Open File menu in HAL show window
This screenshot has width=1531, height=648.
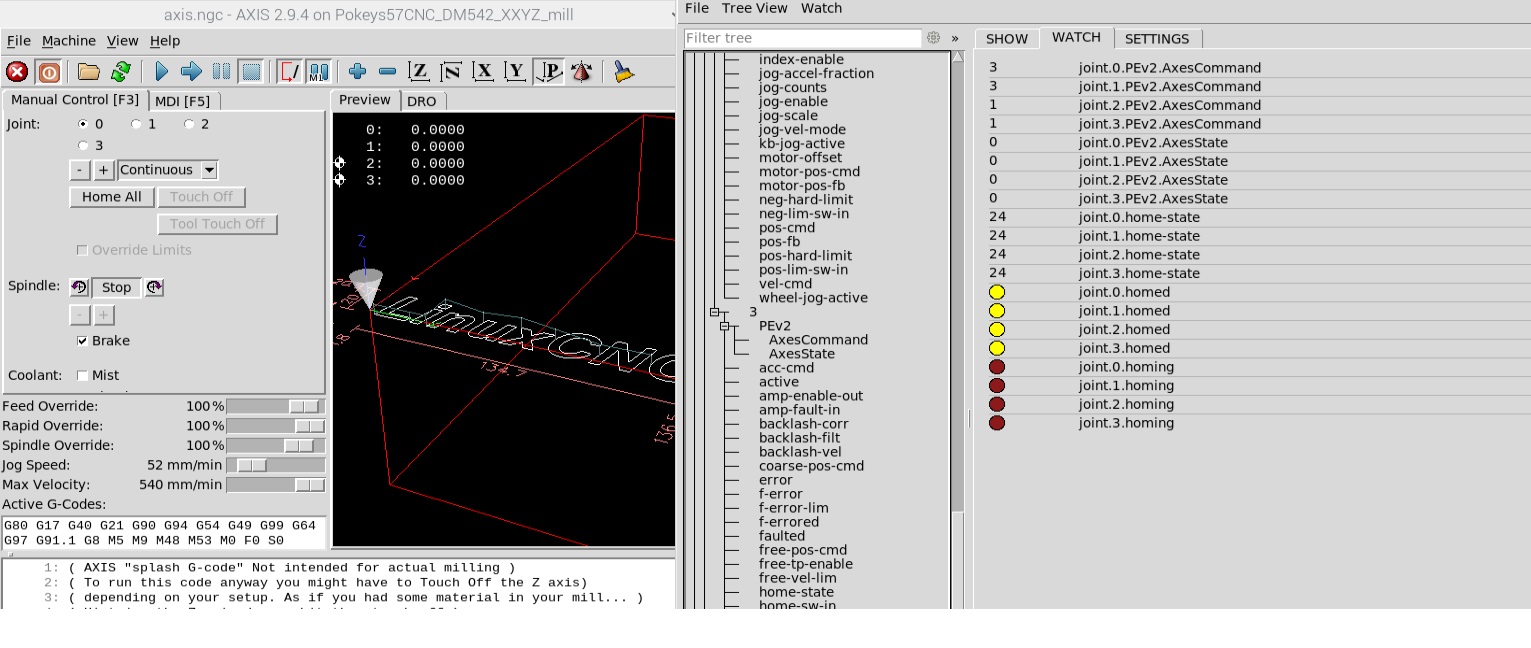point(697,8)
